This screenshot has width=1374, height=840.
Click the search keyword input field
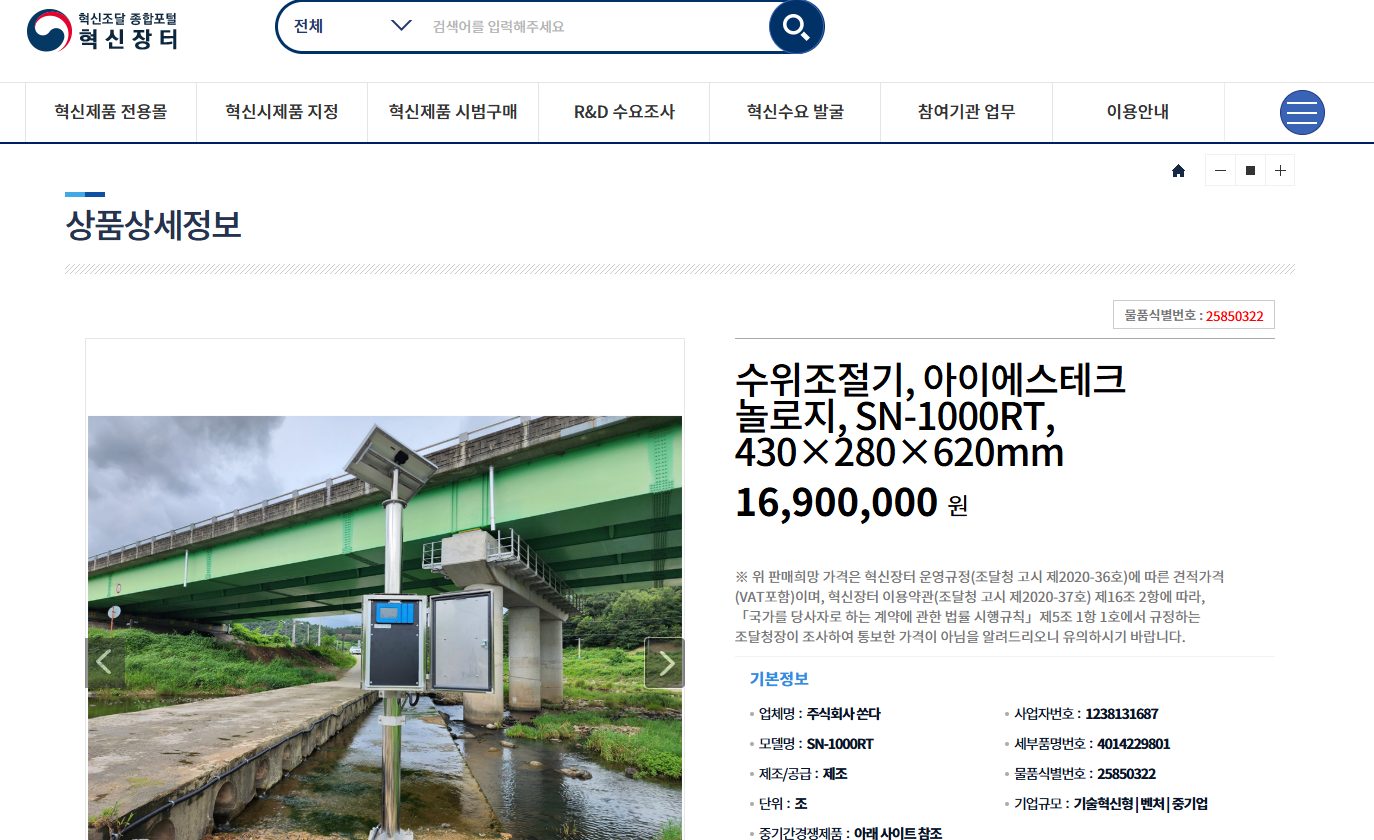point(595,27)
